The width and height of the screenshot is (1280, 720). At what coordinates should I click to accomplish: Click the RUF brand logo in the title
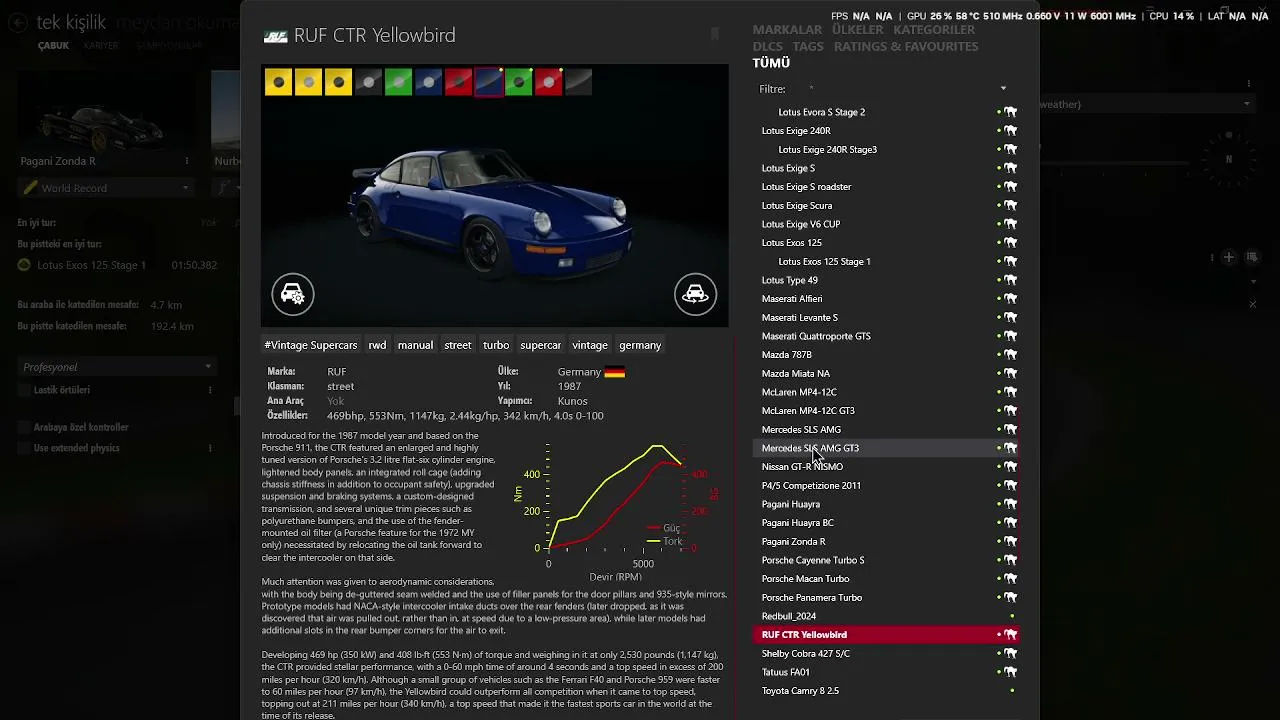pos(275,37)
